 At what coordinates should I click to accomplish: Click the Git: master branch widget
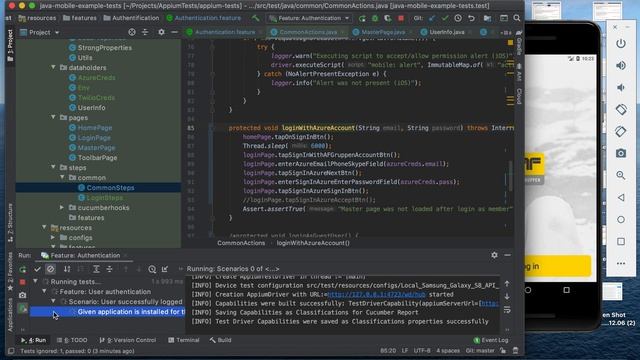480,351
